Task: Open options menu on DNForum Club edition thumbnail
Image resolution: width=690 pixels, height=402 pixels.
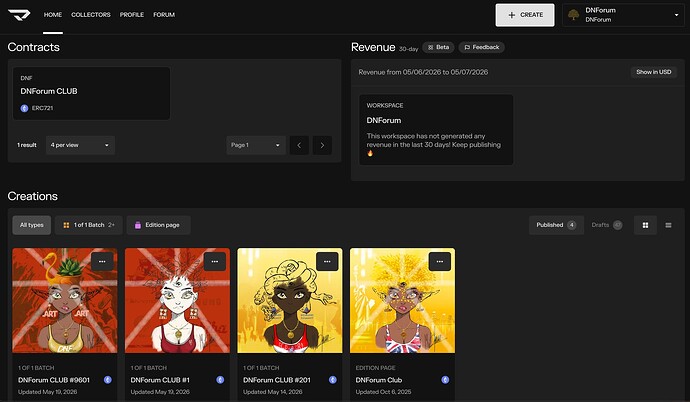Action: click(x=440, y=261)
